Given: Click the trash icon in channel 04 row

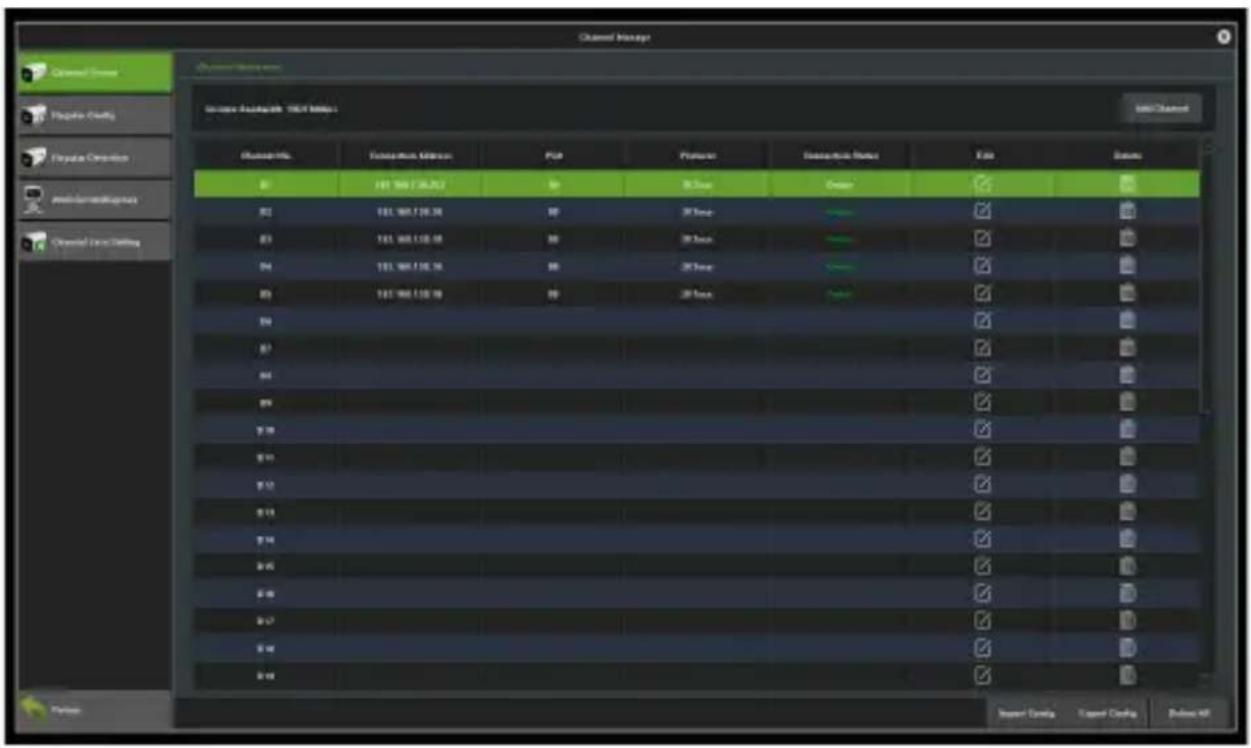Looking at the screenshot, I should coord(1127,266).
